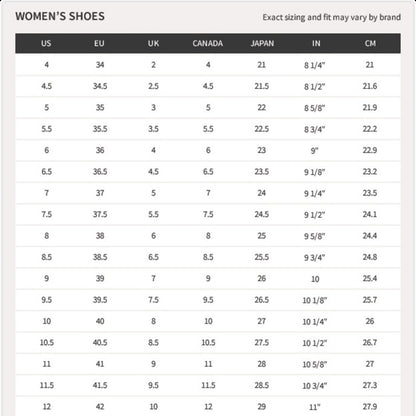
Task: Select the UK column header
Action: pos(153,43)
